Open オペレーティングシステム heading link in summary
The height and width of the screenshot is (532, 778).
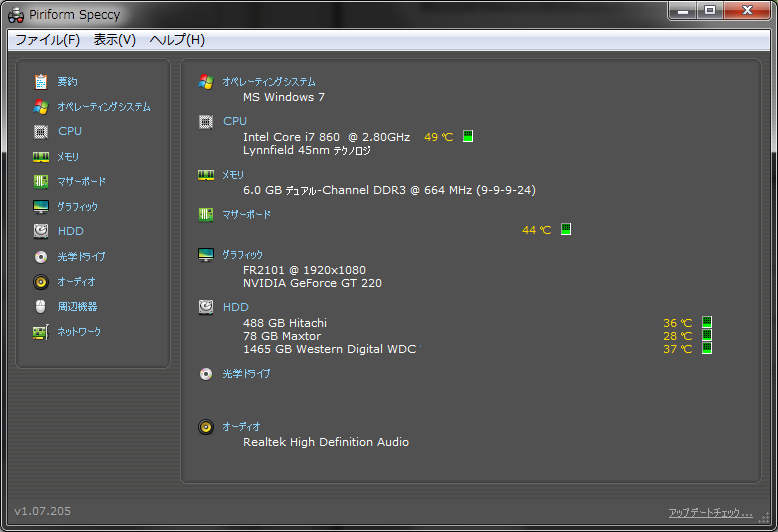click(x=269, y=82)
